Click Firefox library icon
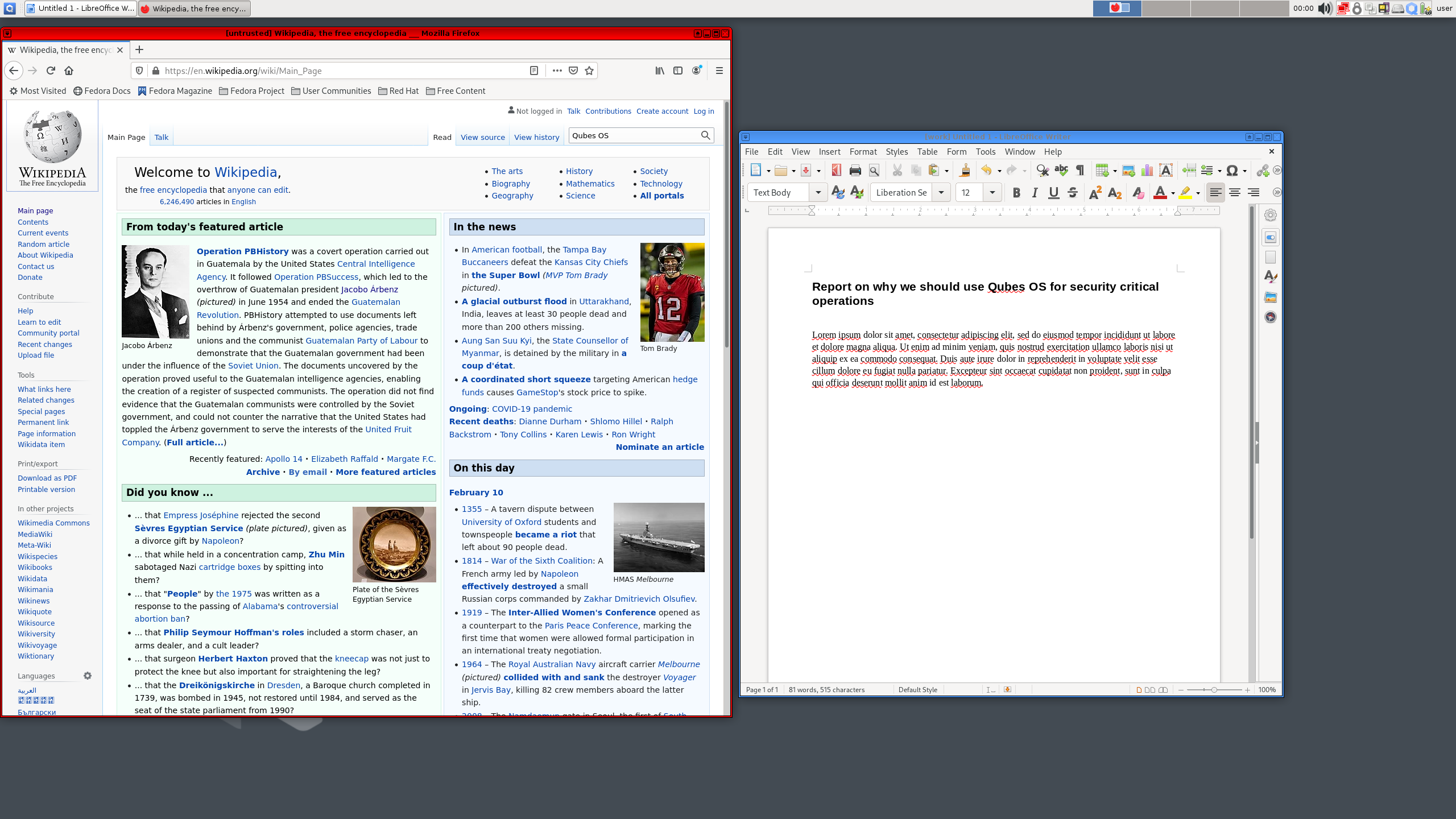This screenshot has width=1456, height=819. pyautogui.click(x=660, y=71)
